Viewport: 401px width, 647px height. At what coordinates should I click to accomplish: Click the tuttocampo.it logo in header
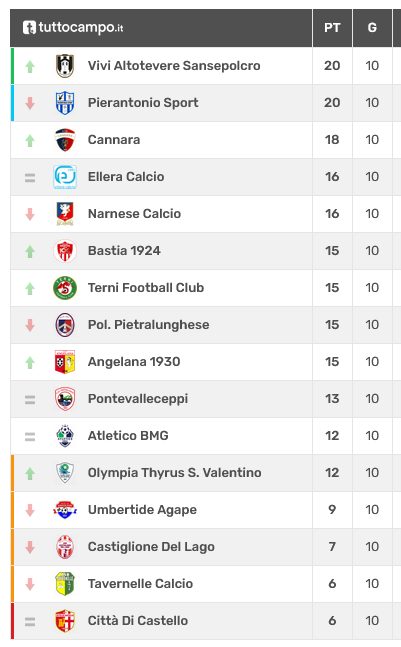[x=73, y=28]
